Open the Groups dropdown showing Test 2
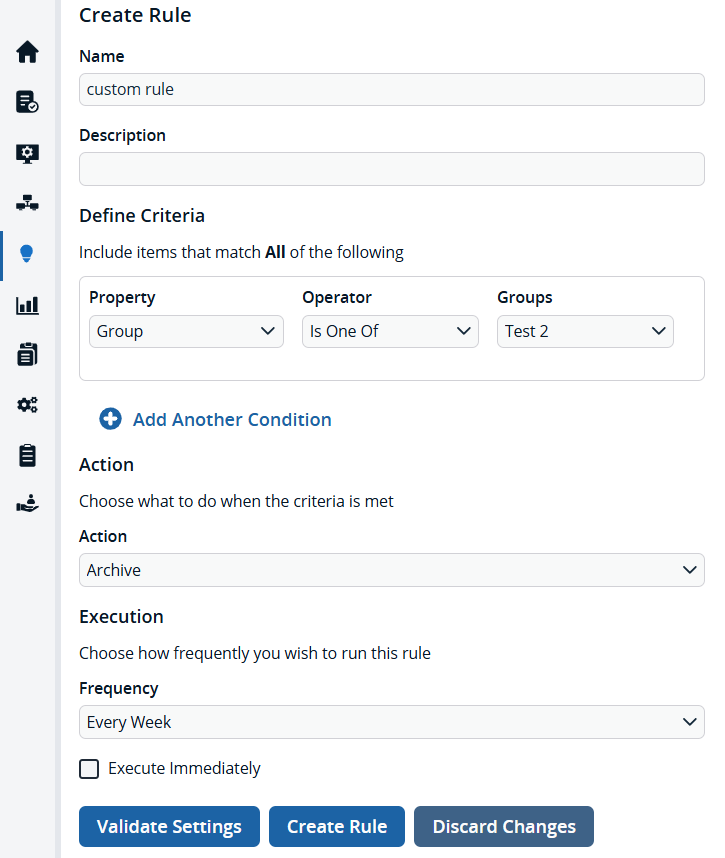Image resolution: width=725 pixels, height=858 pixels. coord(585,331)
